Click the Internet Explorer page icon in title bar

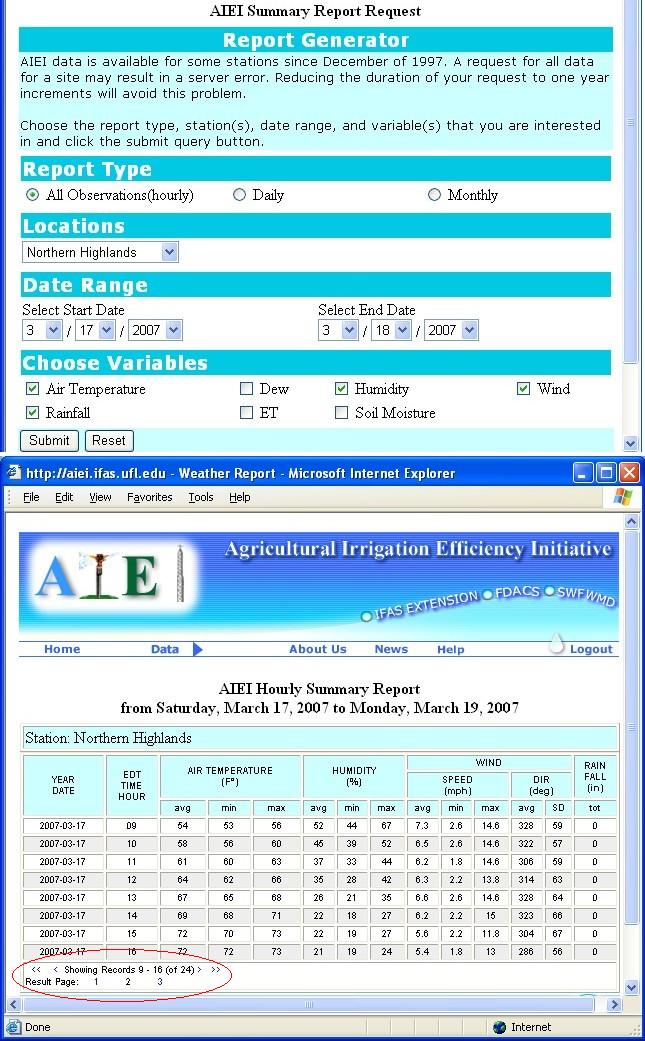pyautogui.click(x=13, y=473)
